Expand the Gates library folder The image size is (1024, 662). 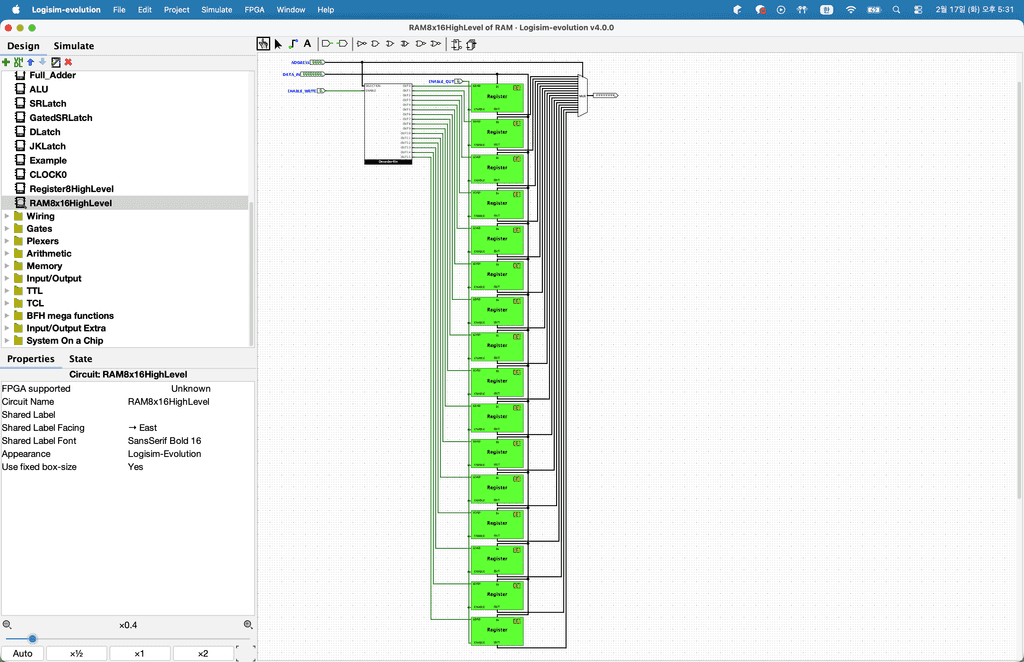7,229
